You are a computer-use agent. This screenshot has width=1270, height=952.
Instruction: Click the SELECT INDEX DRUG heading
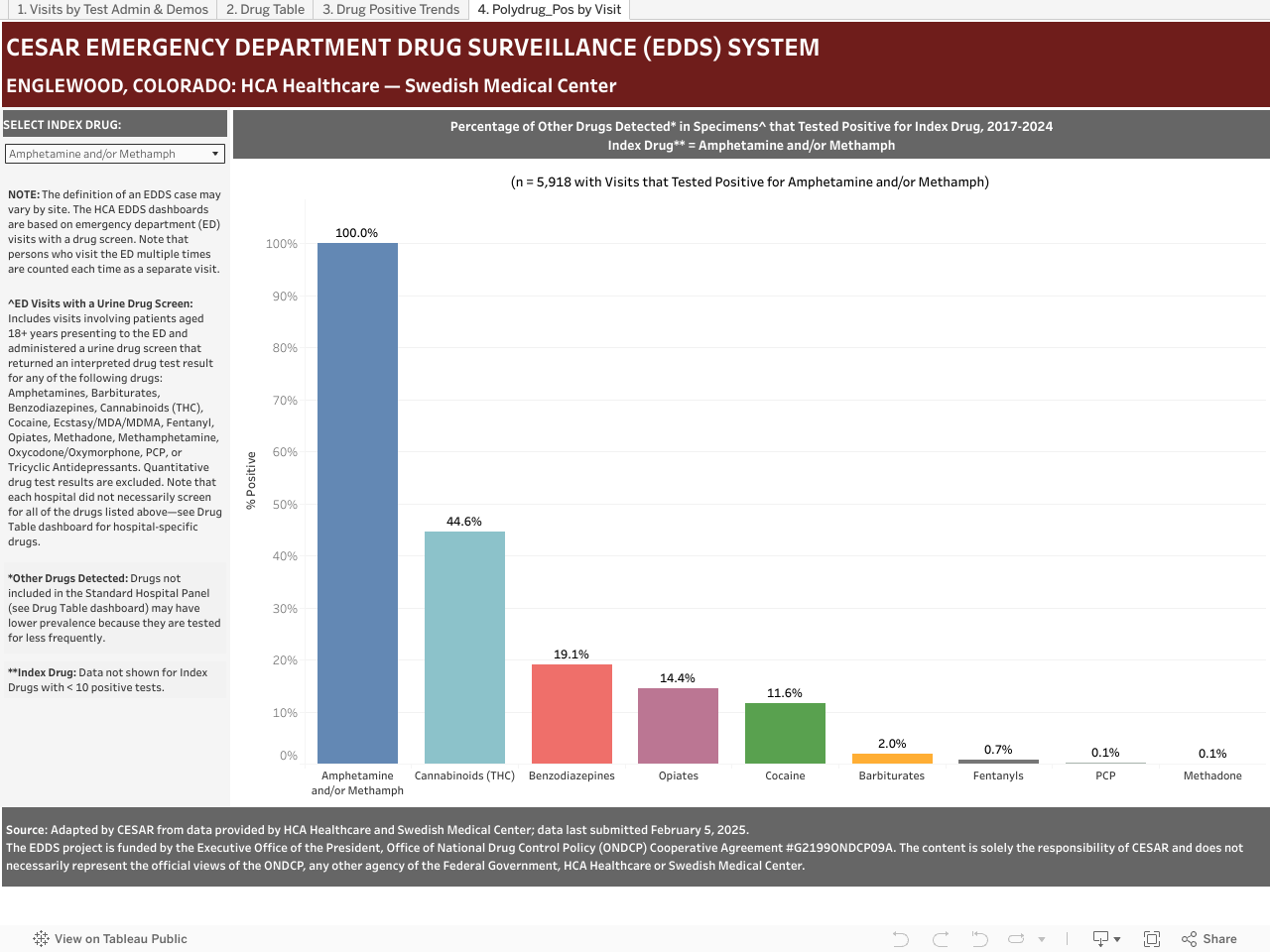(63, 125)
